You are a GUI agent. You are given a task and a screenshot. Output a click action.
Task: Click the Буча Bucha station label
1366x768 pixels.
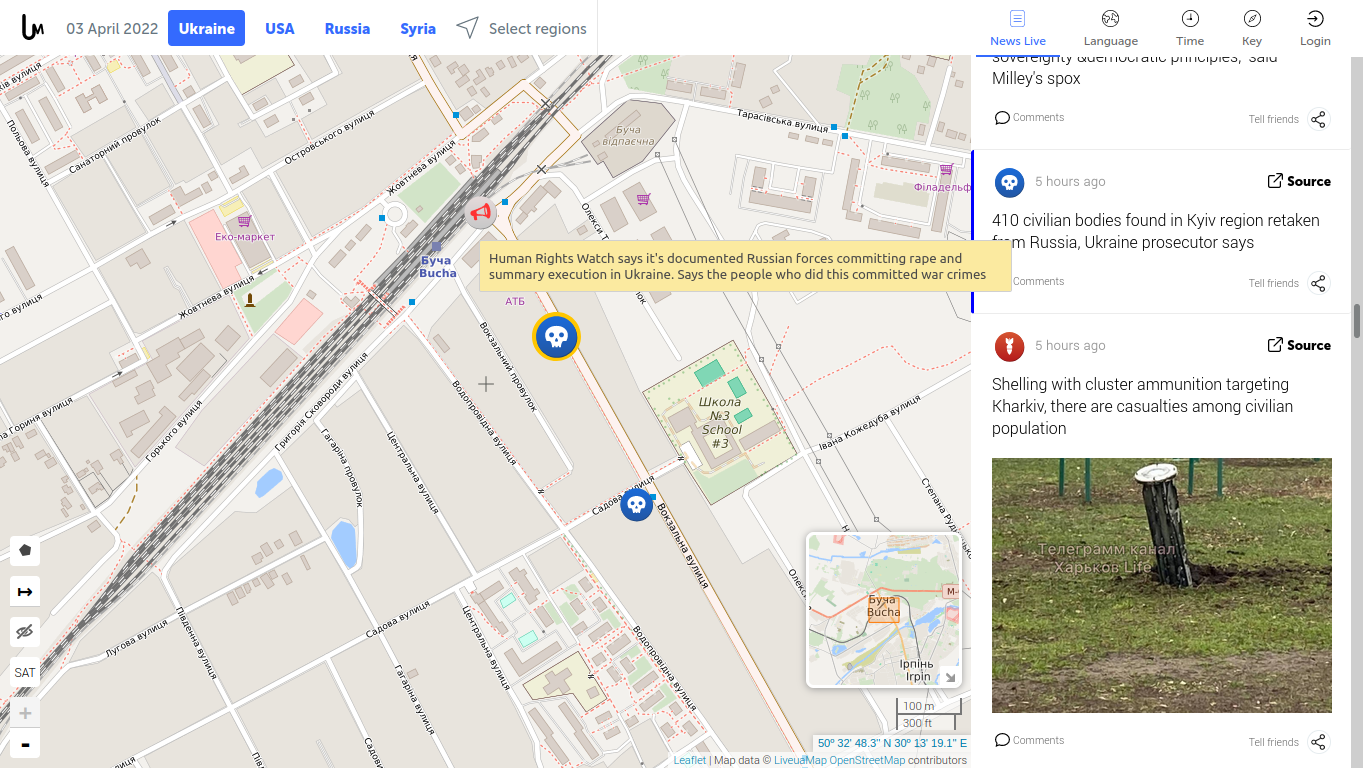coord(437,267)
